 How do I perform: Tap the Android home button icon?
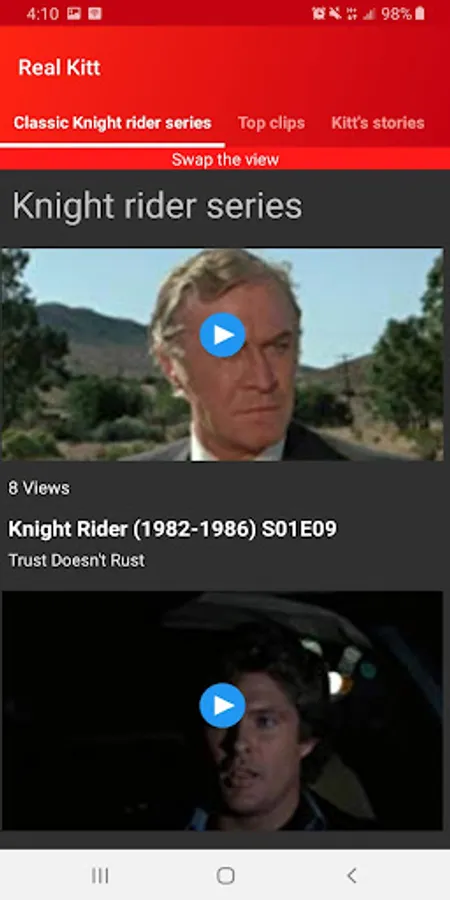pyautogui.click(x=225, y=875)
